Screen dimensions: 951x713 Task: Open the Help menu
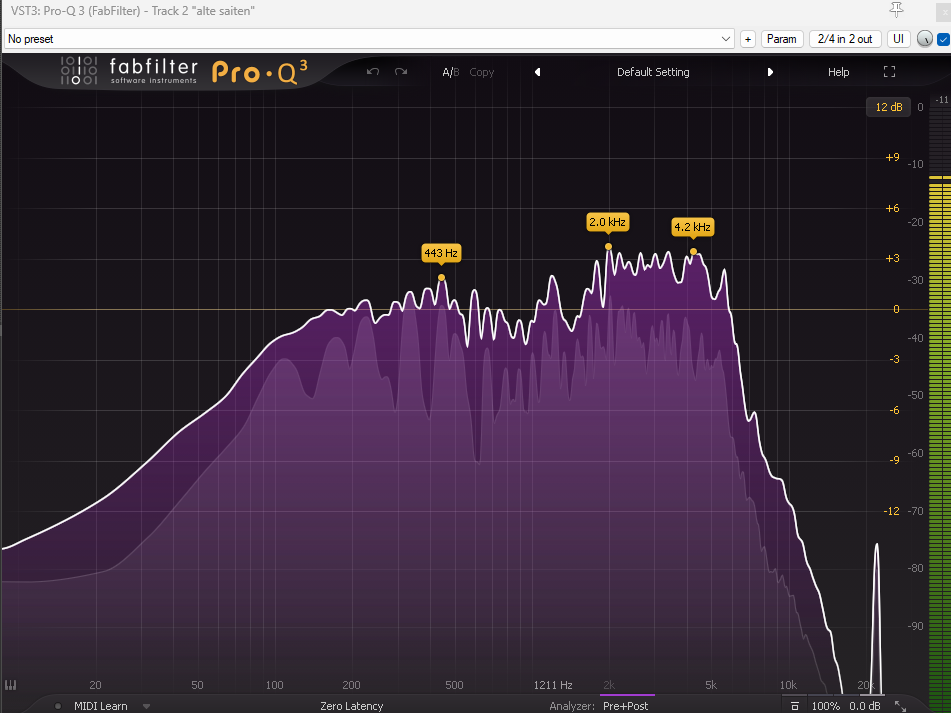coord(838,72)
